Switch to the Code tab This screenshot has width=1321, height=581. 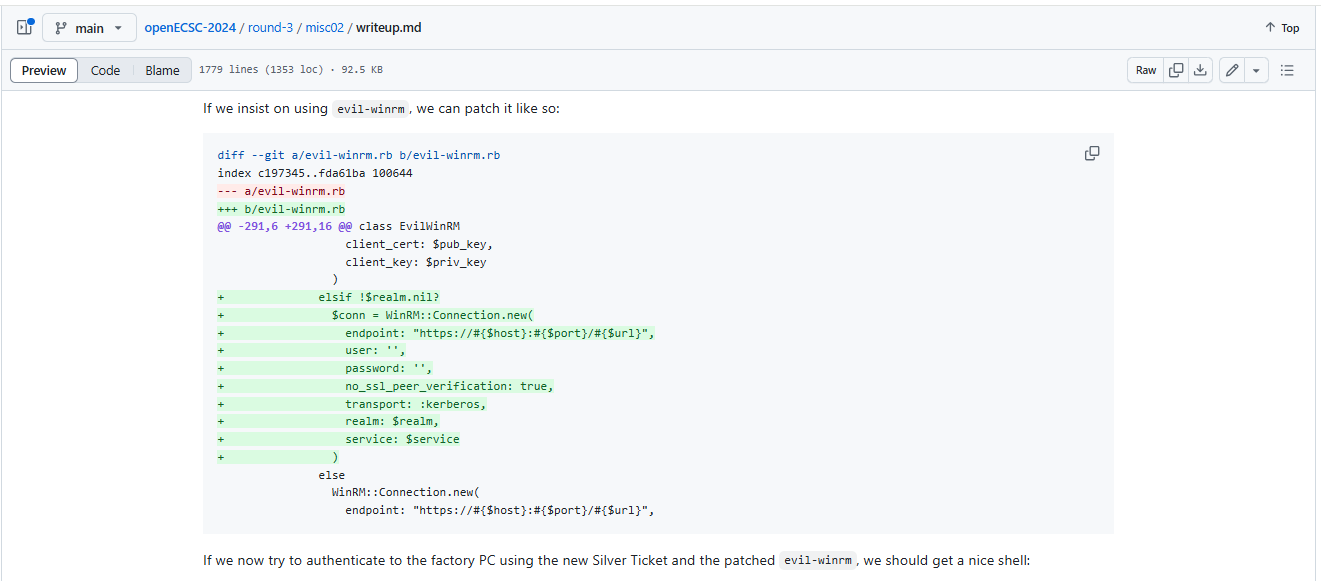(x=105, y=70)
